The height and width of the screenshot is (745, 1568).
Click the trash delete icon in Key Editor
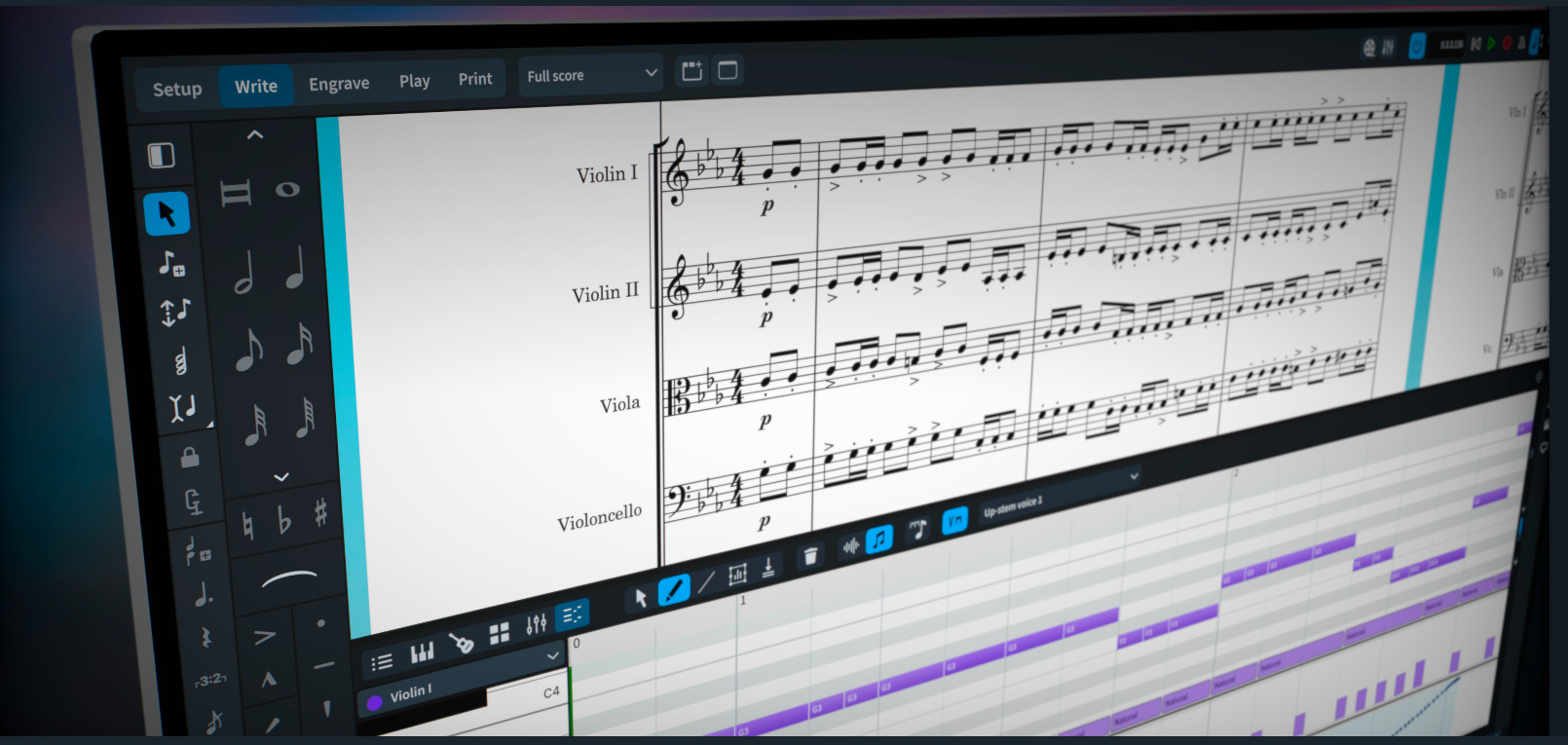point(810,557)
